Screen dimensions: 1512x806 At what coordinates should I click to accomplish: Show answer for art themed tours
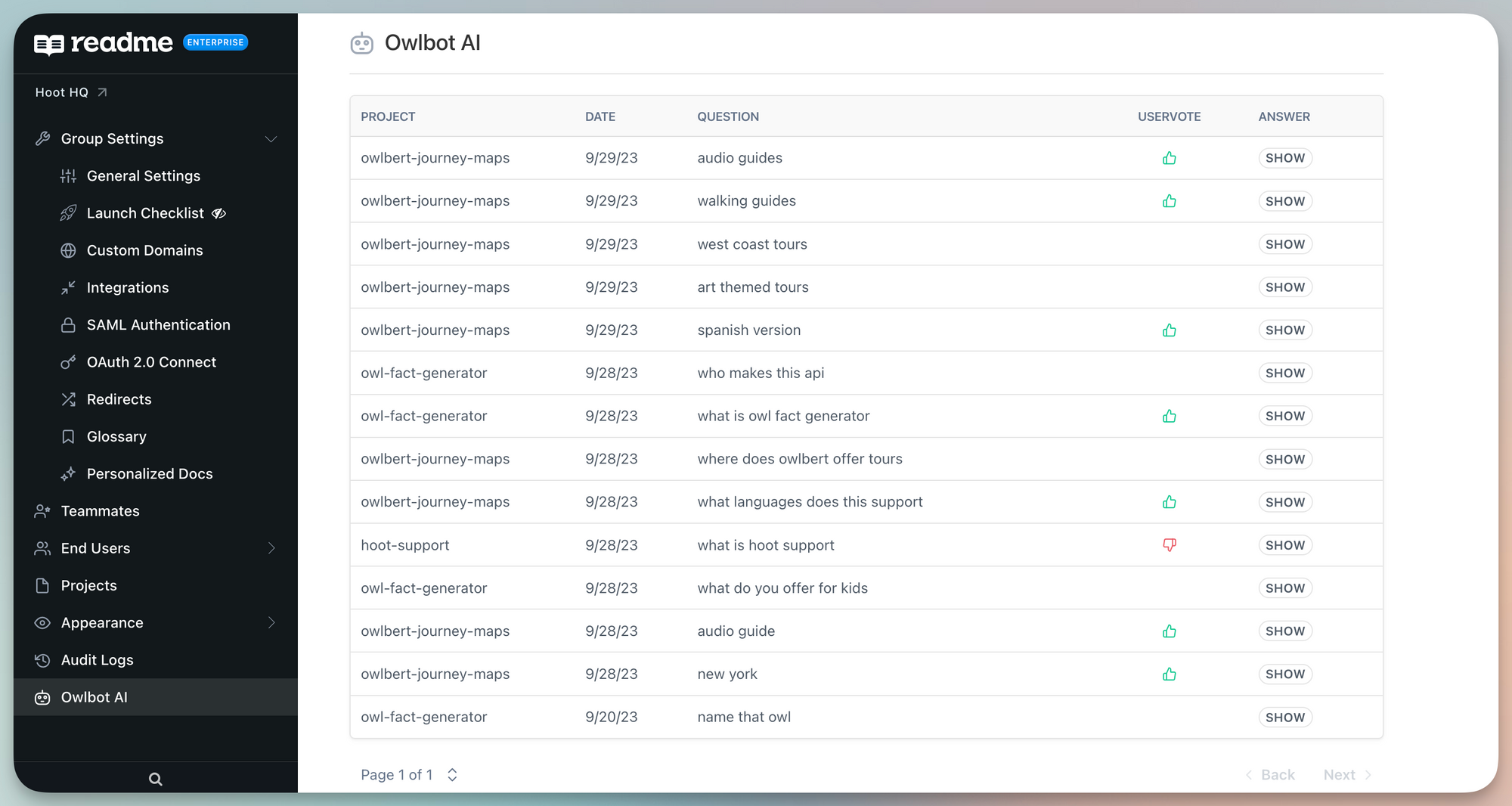click(x=1285, y=287)
